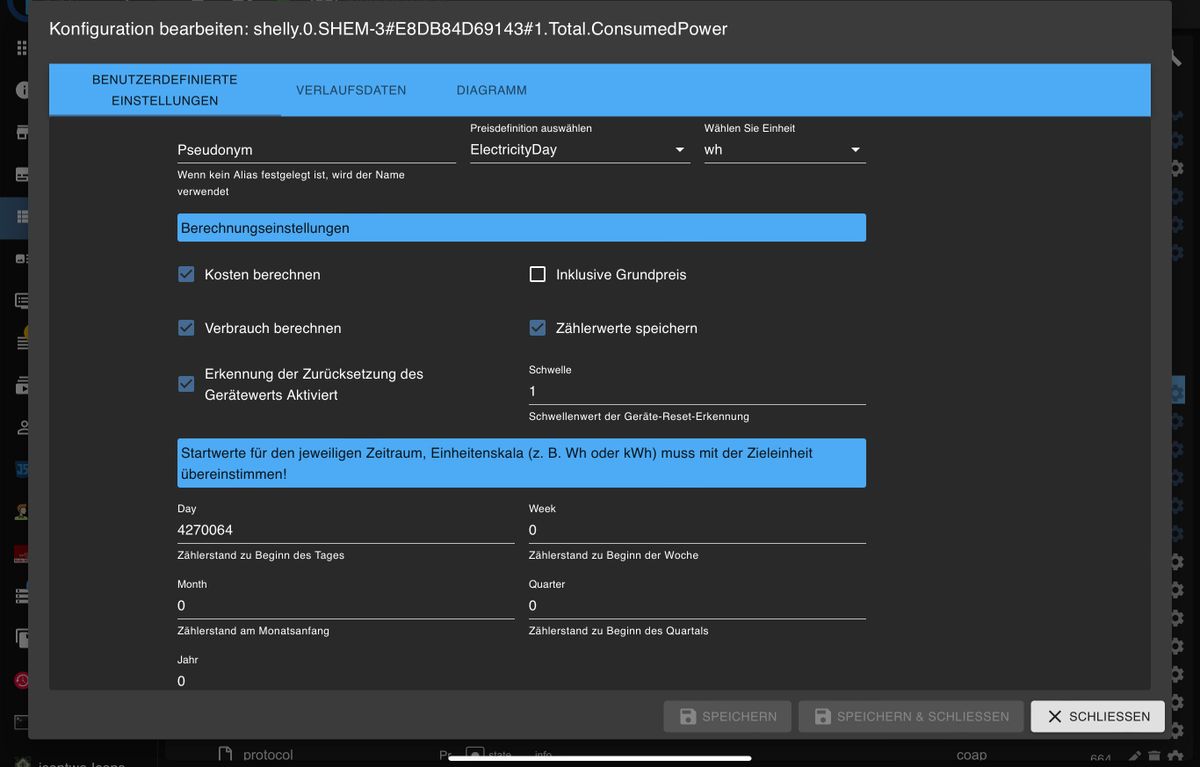Click the Week start value field

697,530
